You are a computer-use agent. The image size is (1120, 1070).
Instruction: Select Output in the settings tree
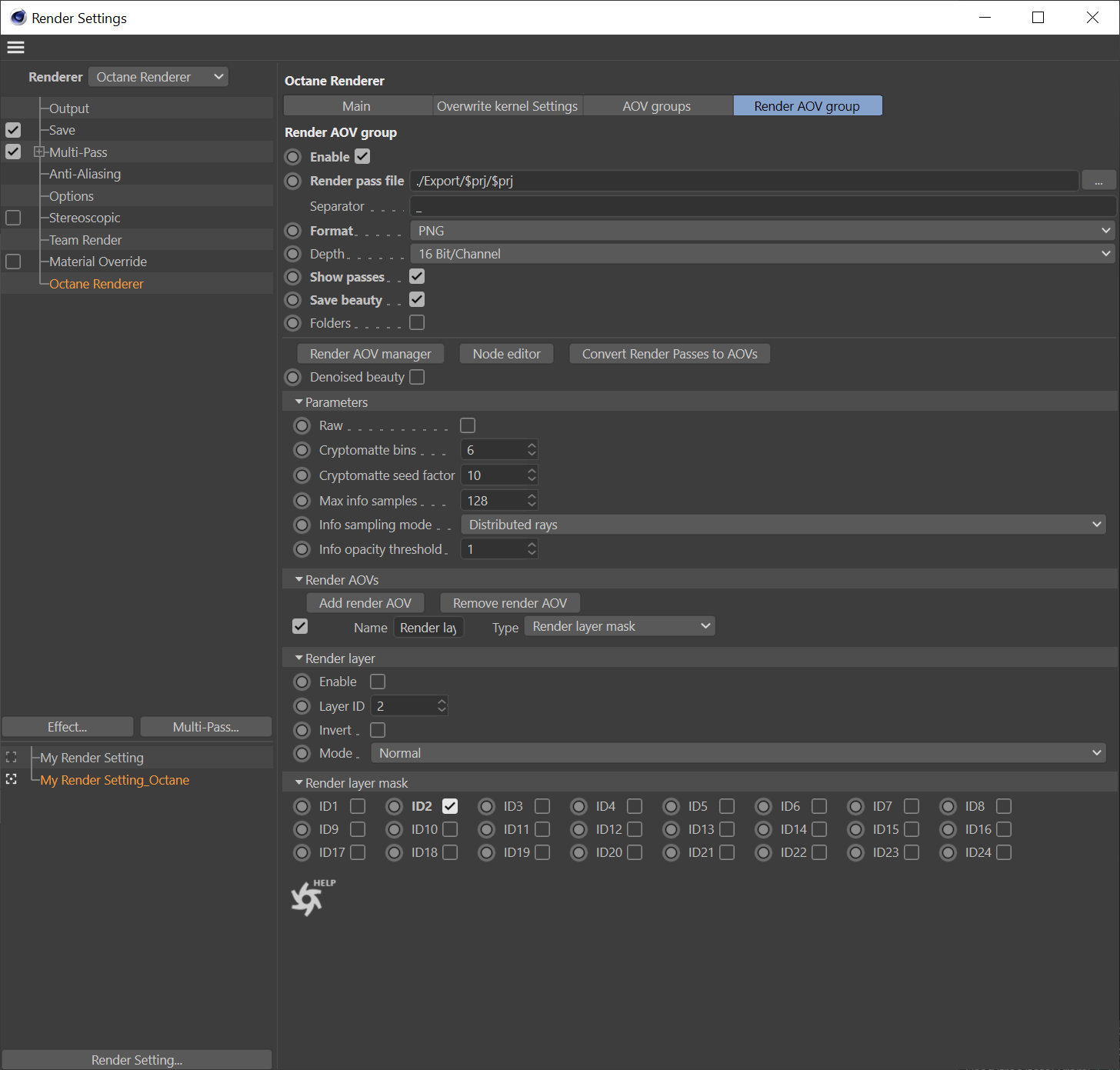(69, 108)
